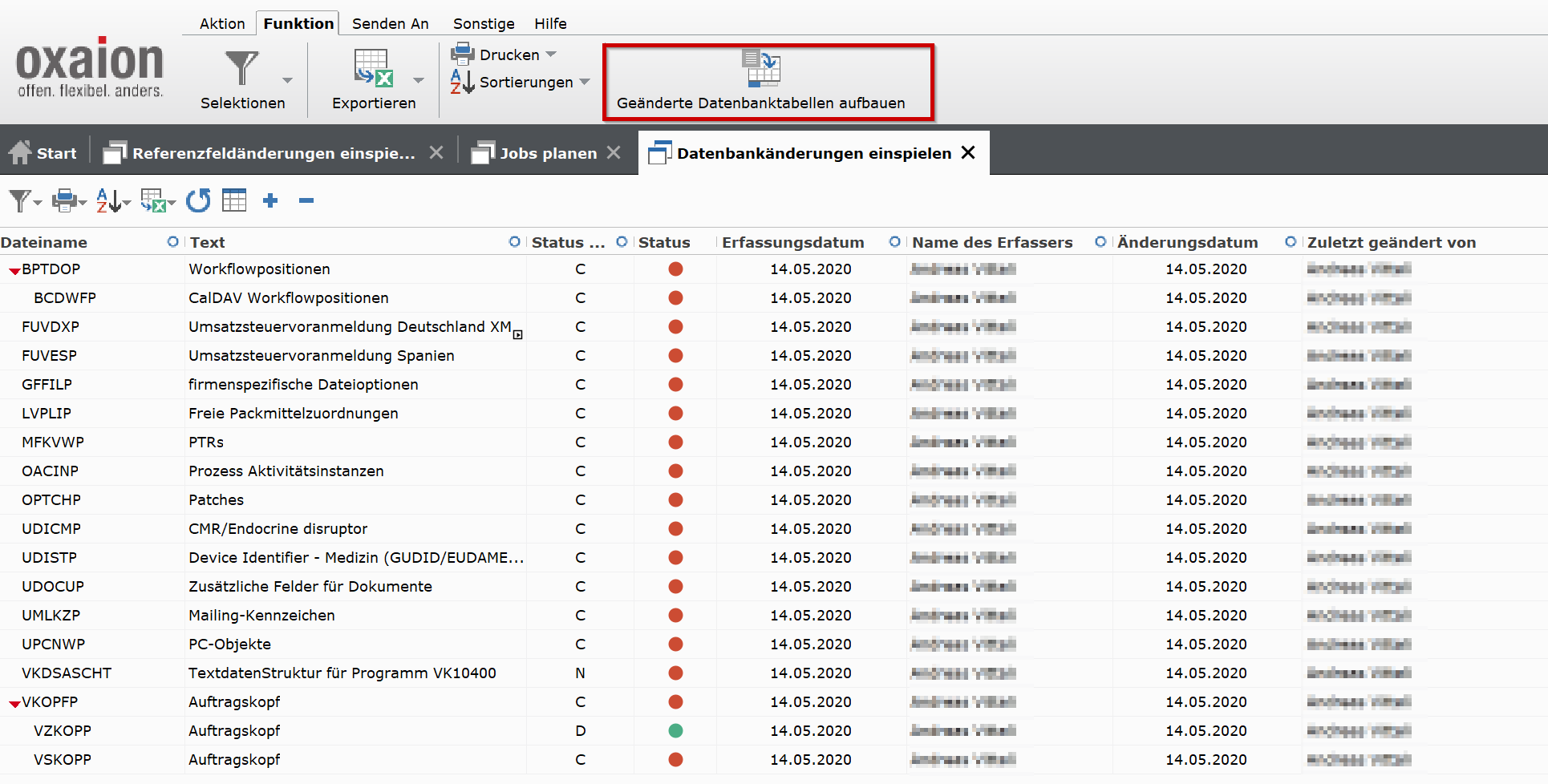This screenshot has height=784, width=1548.
Task: Click the blue plus expand-all icon
Action: [270, 200]
